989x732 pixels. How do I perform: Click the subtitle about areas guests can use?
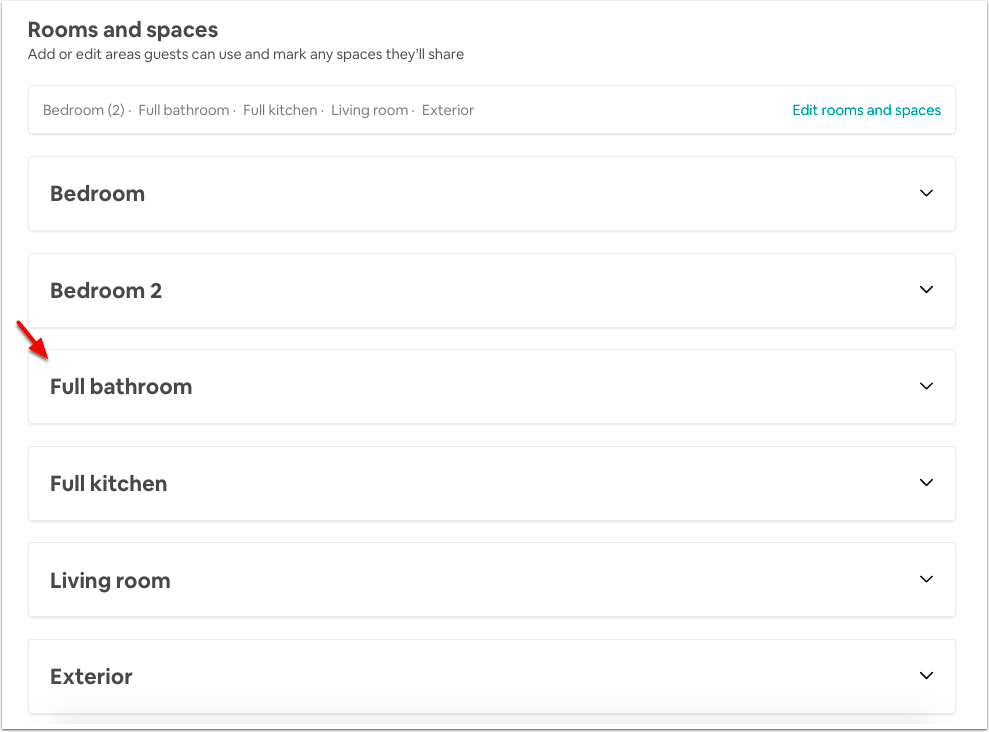[246, 54]
